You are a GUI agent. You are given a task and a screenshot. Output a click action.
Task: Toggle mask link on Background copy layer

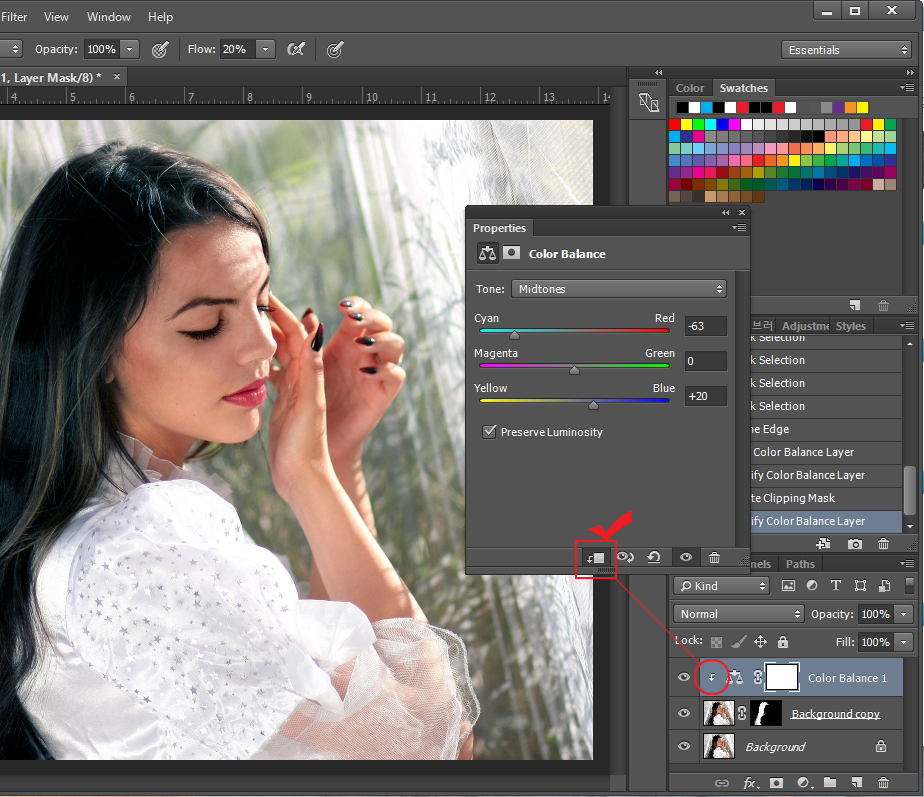click(x=742, y=713)
